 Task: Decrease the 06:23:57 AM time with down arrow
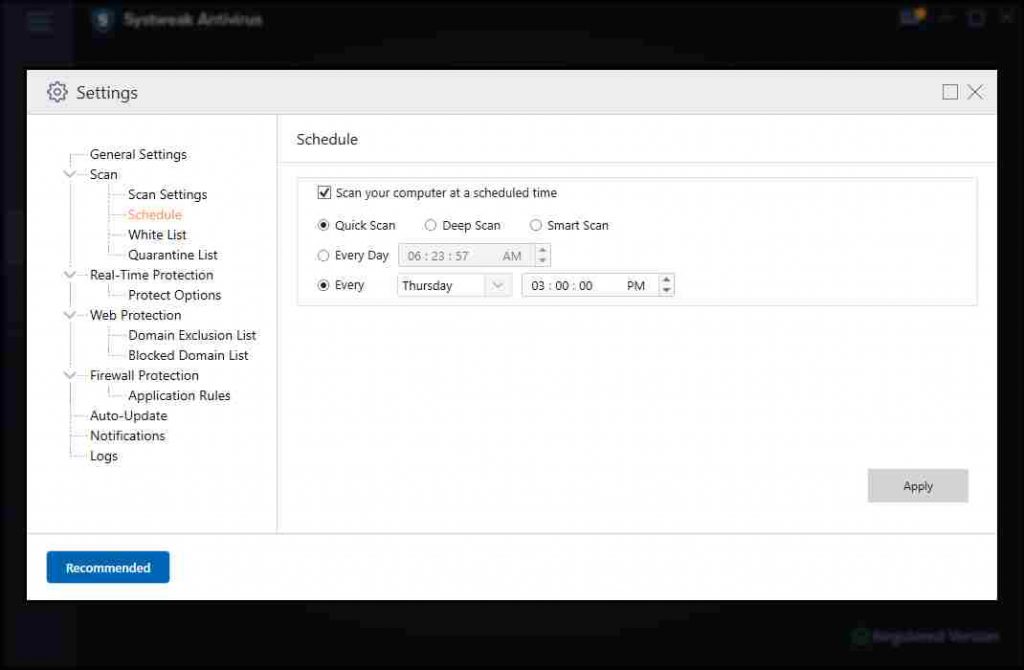(x=542, y=261)
